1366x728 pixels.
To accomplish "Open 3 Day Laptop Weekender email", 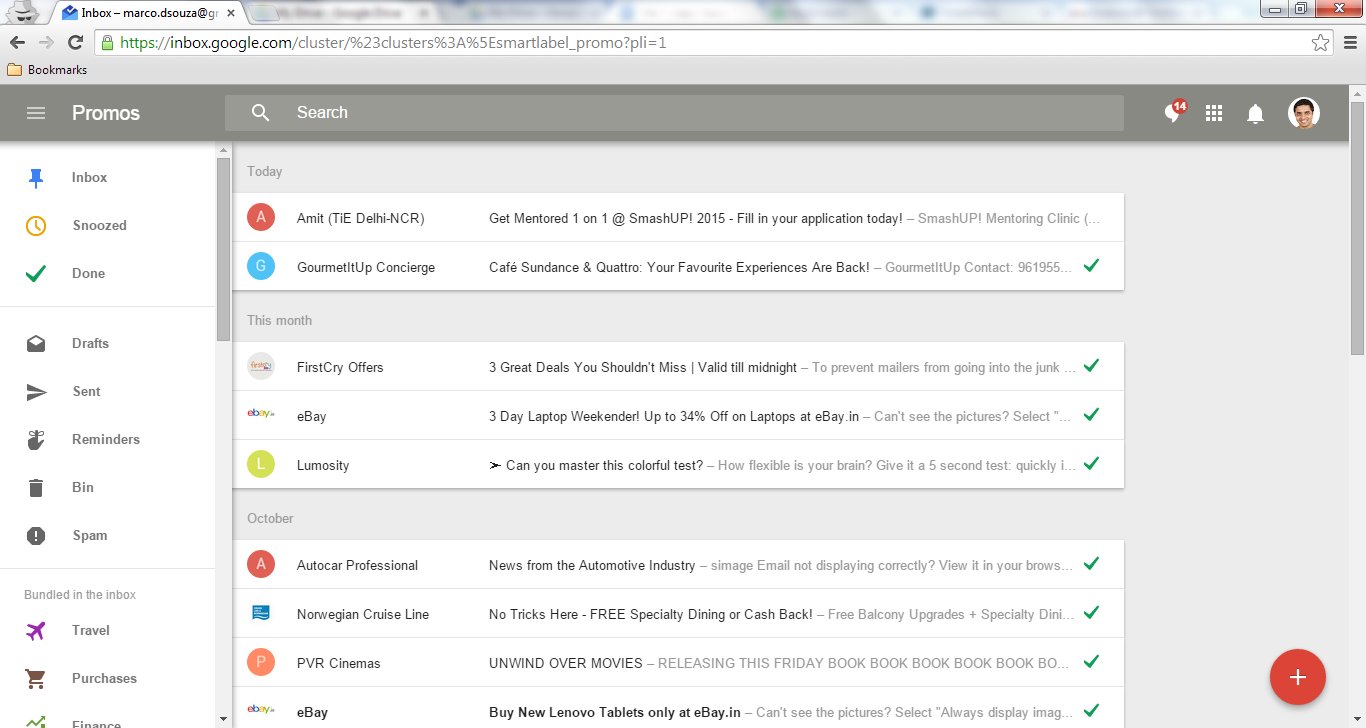I will 678,416.
